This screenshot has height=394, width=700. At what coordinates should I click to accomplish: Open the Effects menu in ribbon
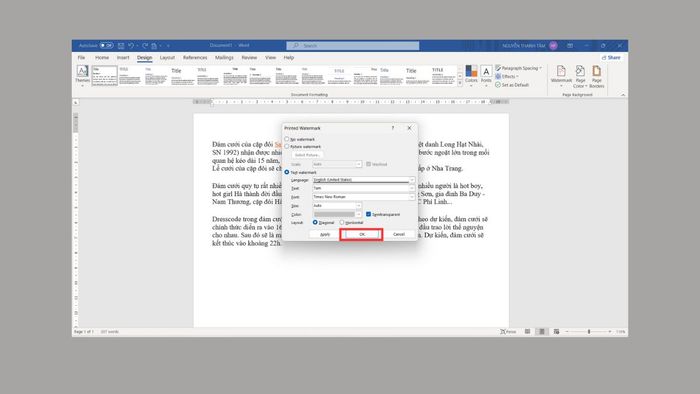(x=507, y=76)
